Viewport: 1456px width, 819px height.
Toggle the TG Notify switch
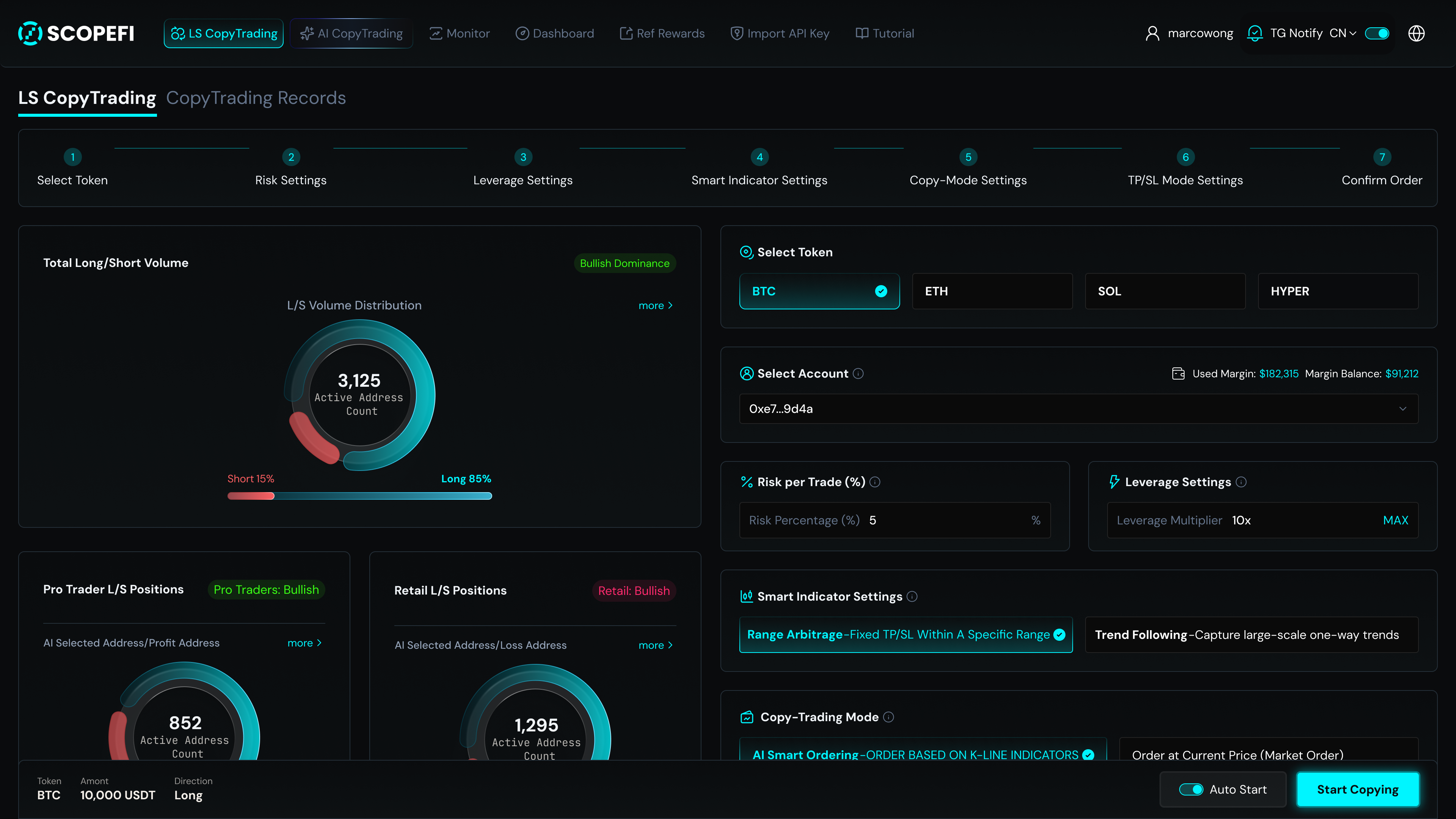1377,33
